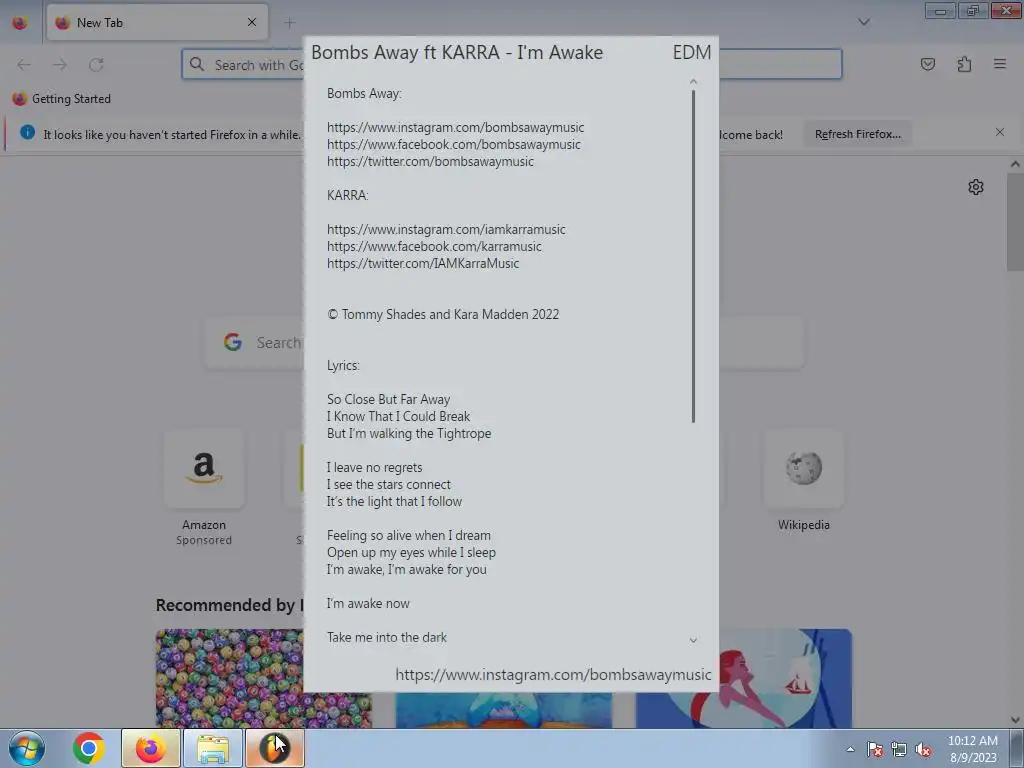This screenshot has width=1024, height=768.
Task: Go forward using the forward arrow
Action: pos(60,65)
